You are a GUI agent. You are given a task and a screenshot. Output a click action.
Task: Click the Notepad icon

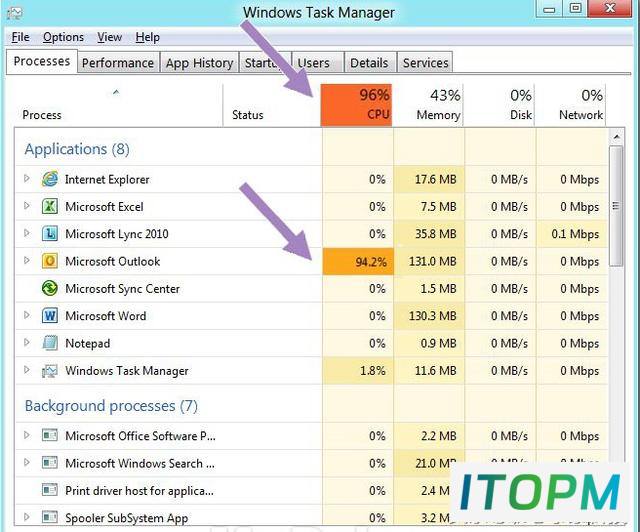point(50,343)
